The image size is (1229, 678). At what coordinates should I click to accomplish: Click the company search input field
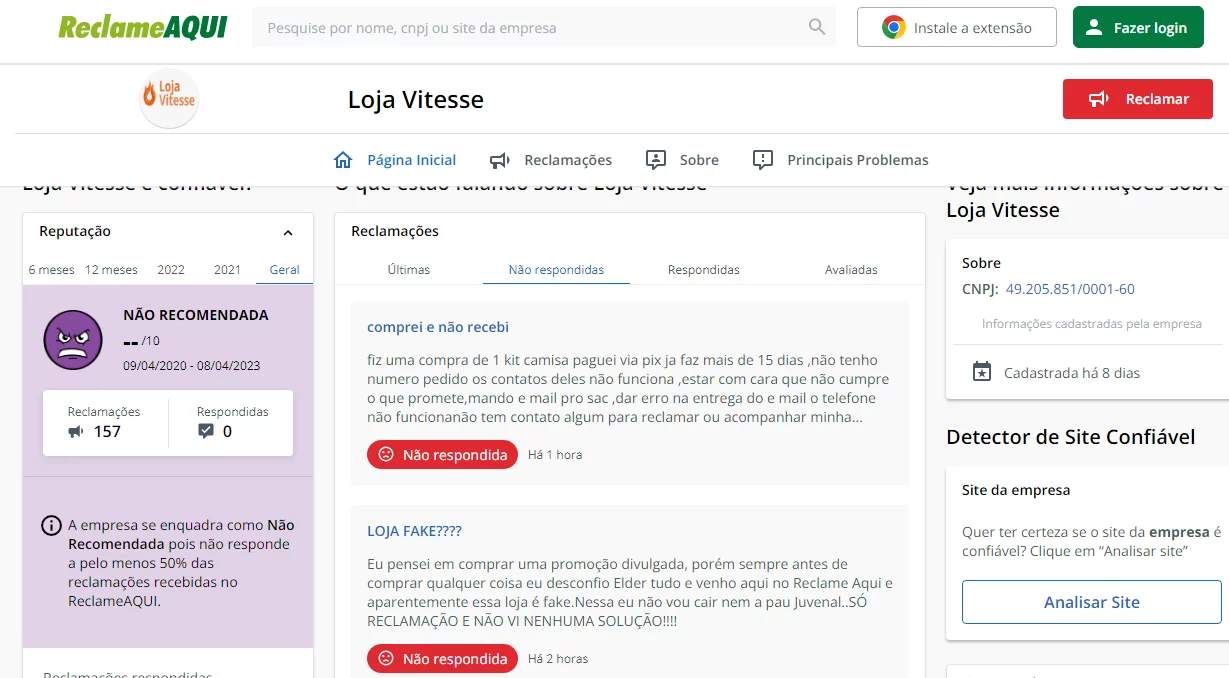tap(544, 27)
